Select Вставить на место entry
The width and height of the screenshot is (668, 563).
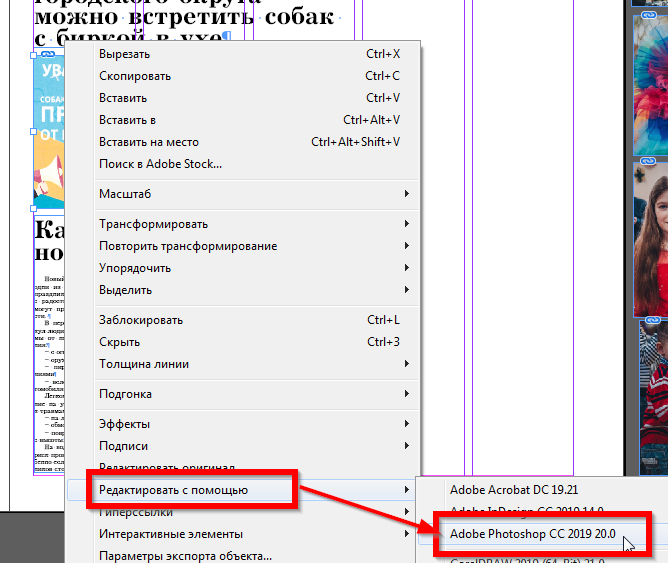243,142
